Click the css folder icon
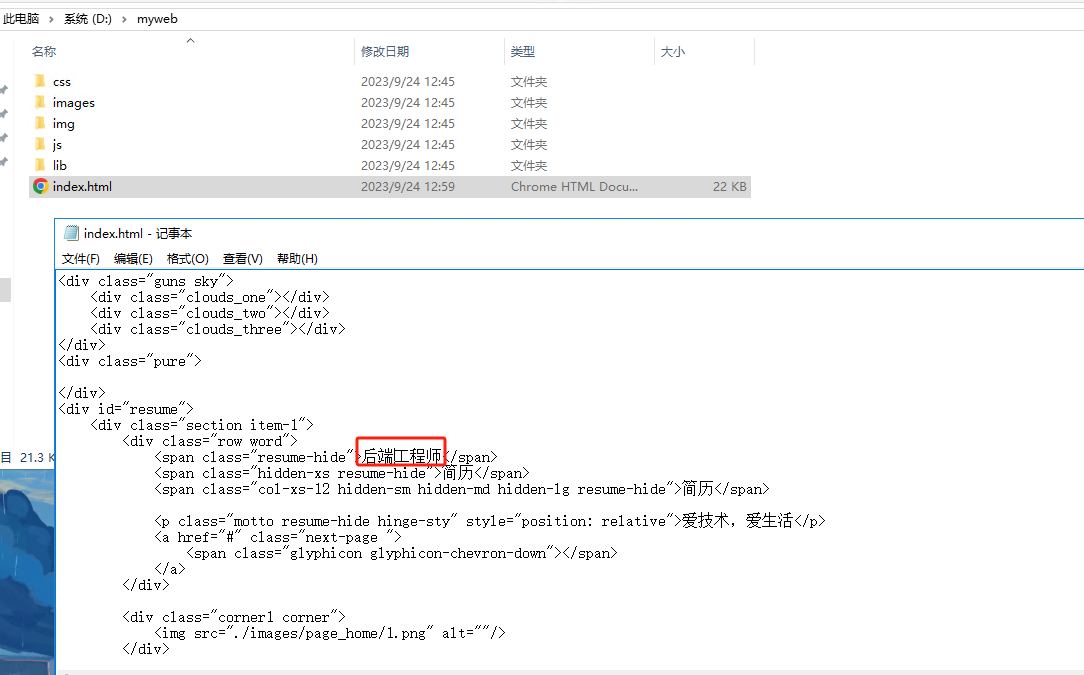The height and width of the screenshot is (675, 1084). point(41,81)
